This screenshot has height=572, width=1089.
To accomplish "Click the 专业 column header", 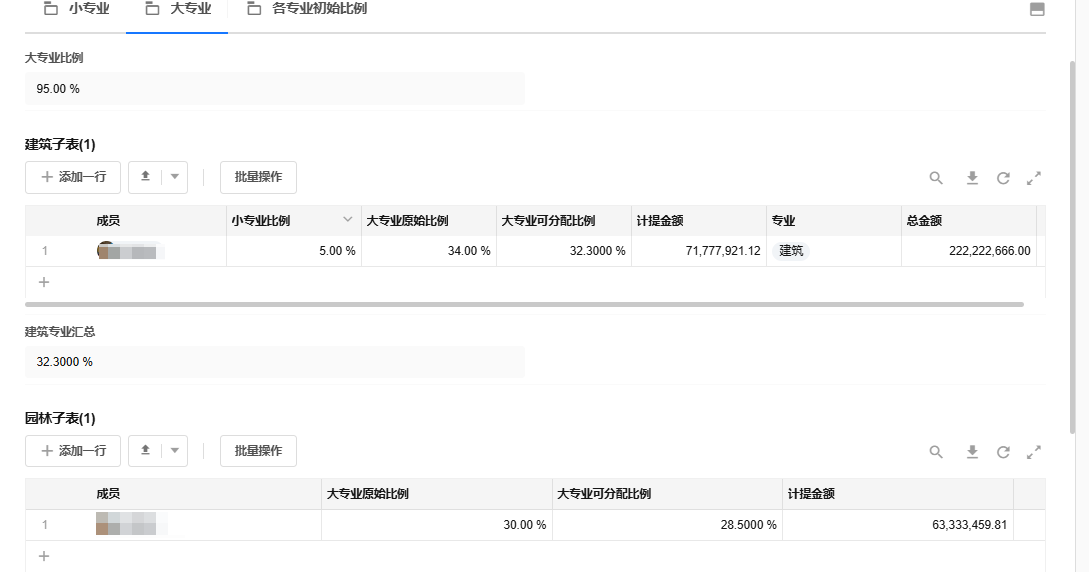I will point(833,221).
